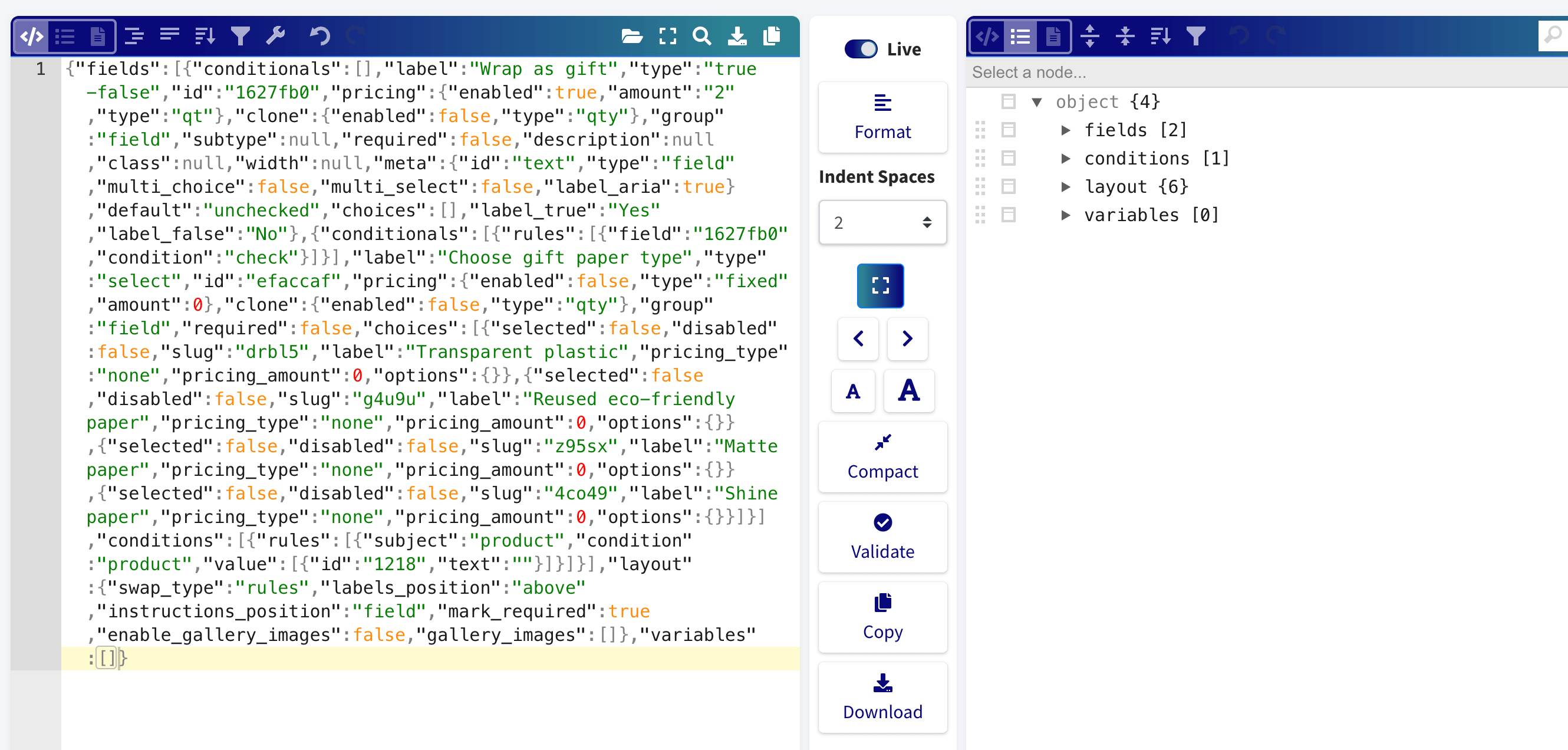This screenshot has height=750, width=1568.
Task: Click "Transparent plastic" string in code
Action: (x=522, y=352)
